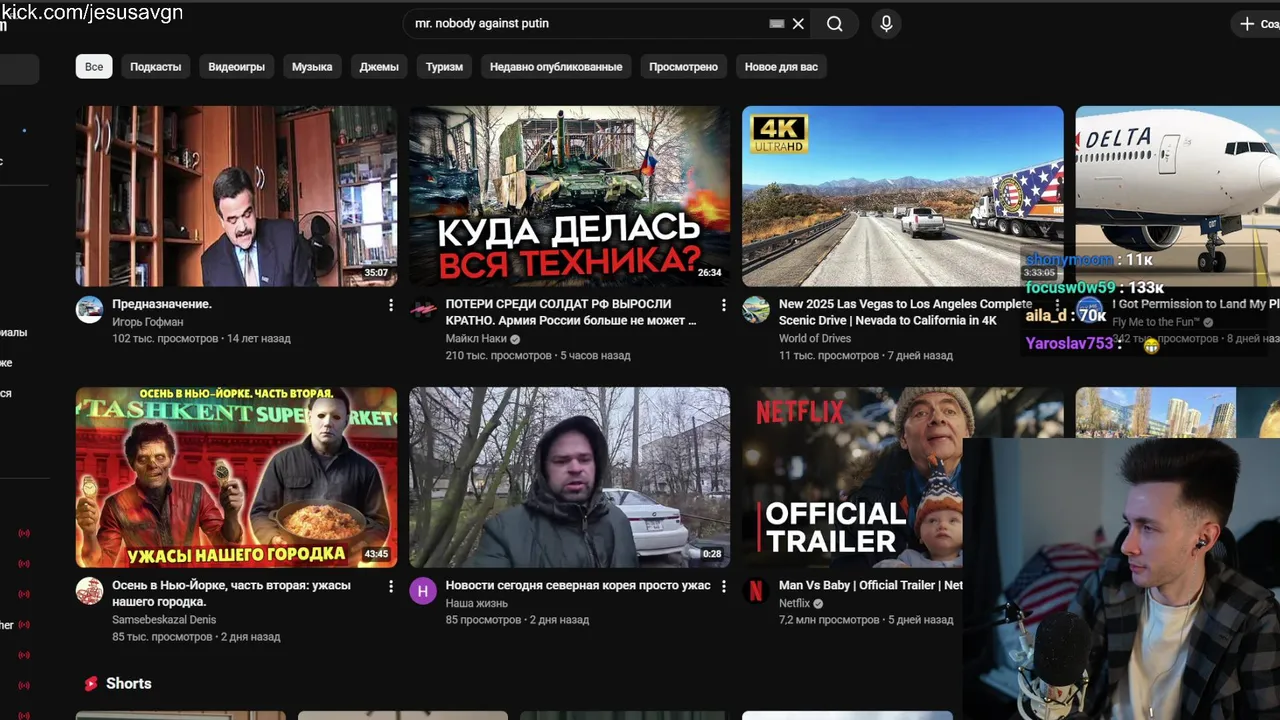Select the Новое для вас filter chip
Screen dimensions: 1280x720
(x=781, y=67)
